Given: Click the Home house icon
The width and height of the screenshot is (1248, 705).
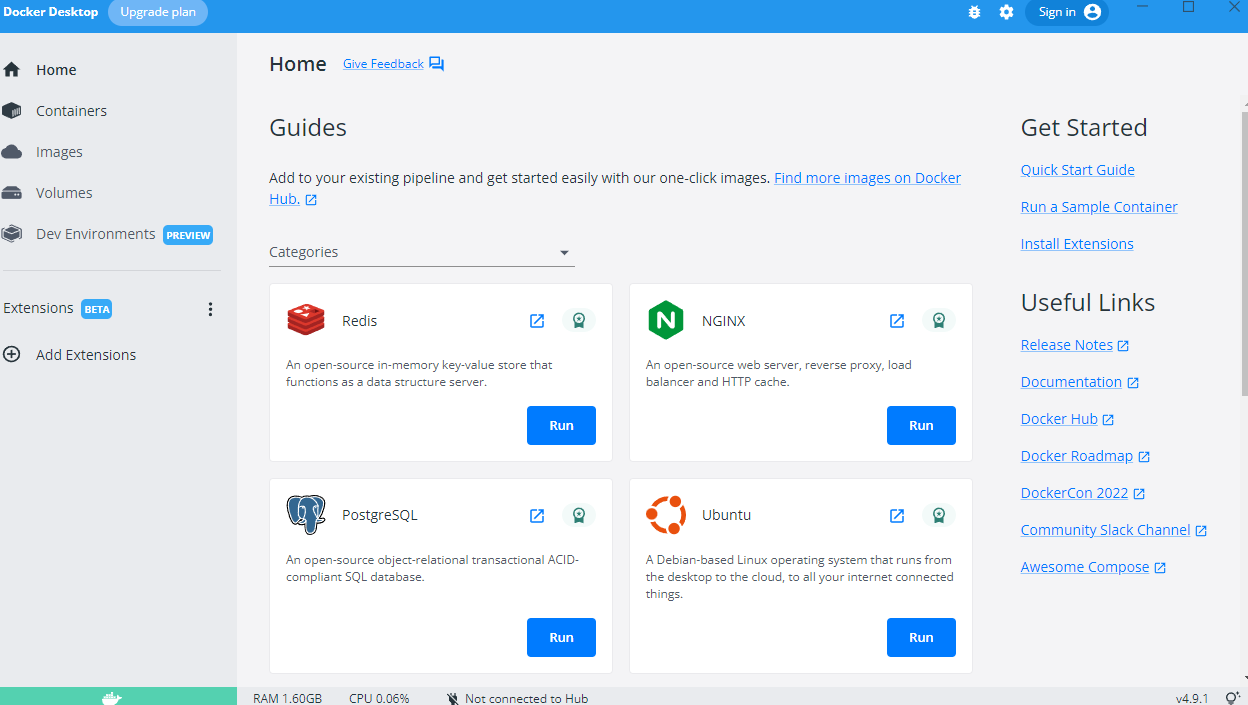Looking at the screenshot, I should click(x=12, y=70).
